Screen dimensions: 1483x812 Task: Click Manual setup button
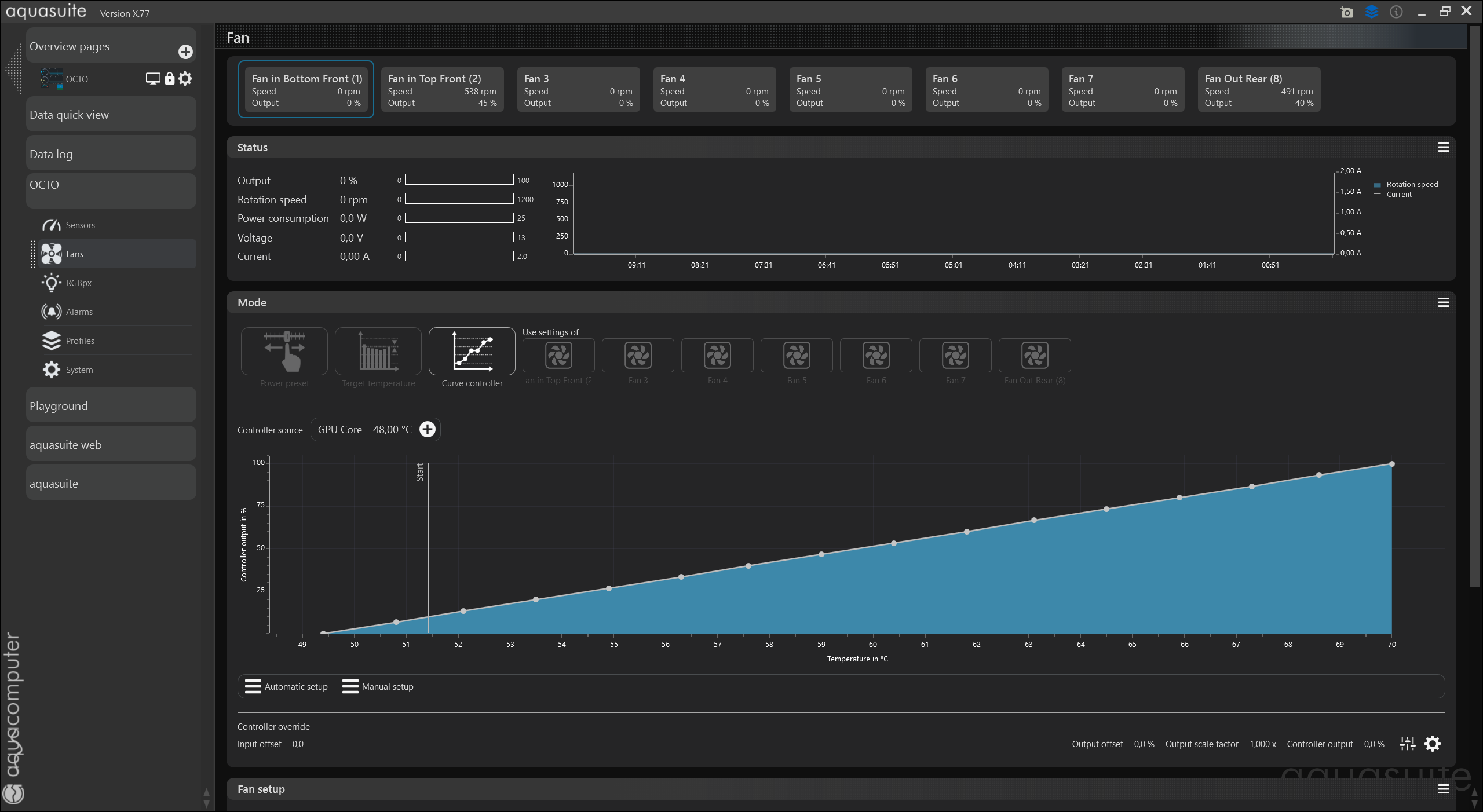tap(378, 686)
